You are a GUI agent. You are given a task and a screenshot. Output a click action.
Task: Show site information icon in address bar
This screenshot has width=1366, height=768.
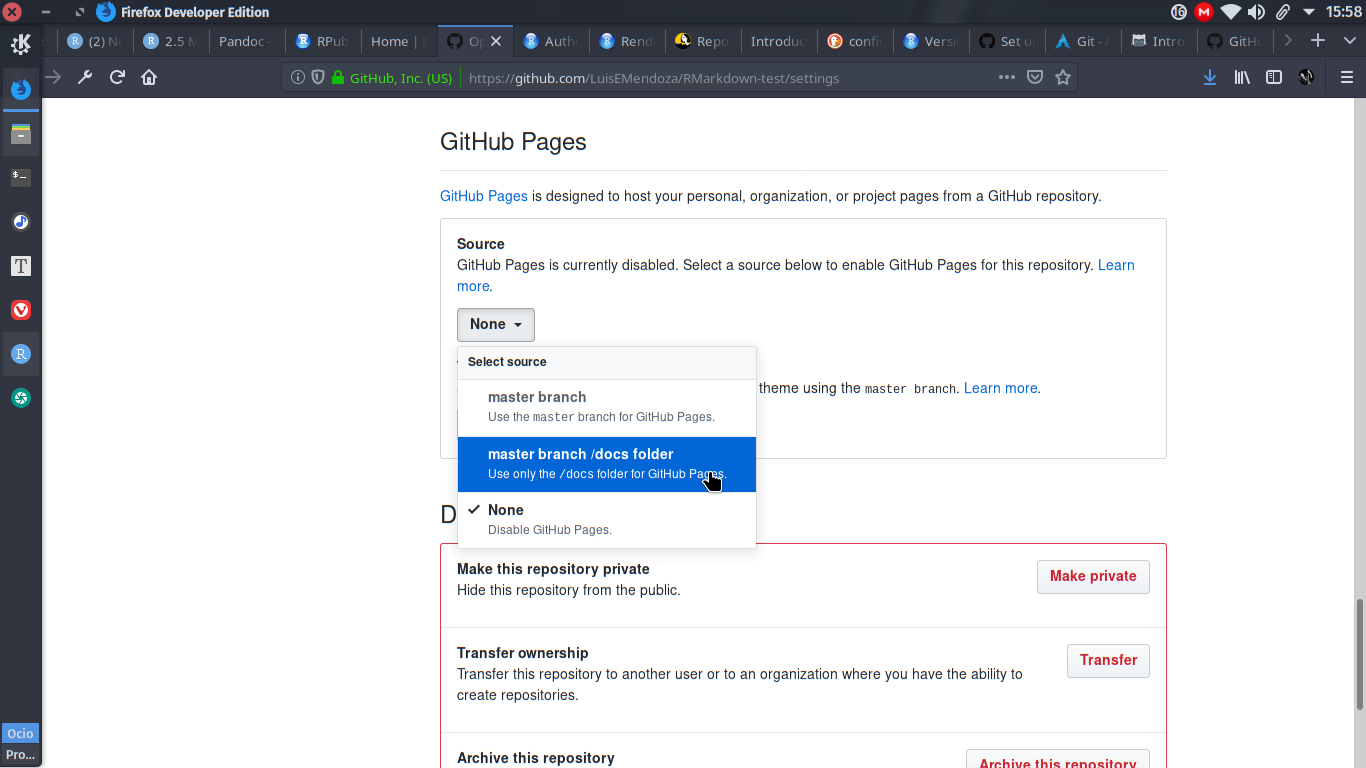click(x=298, y=77)
